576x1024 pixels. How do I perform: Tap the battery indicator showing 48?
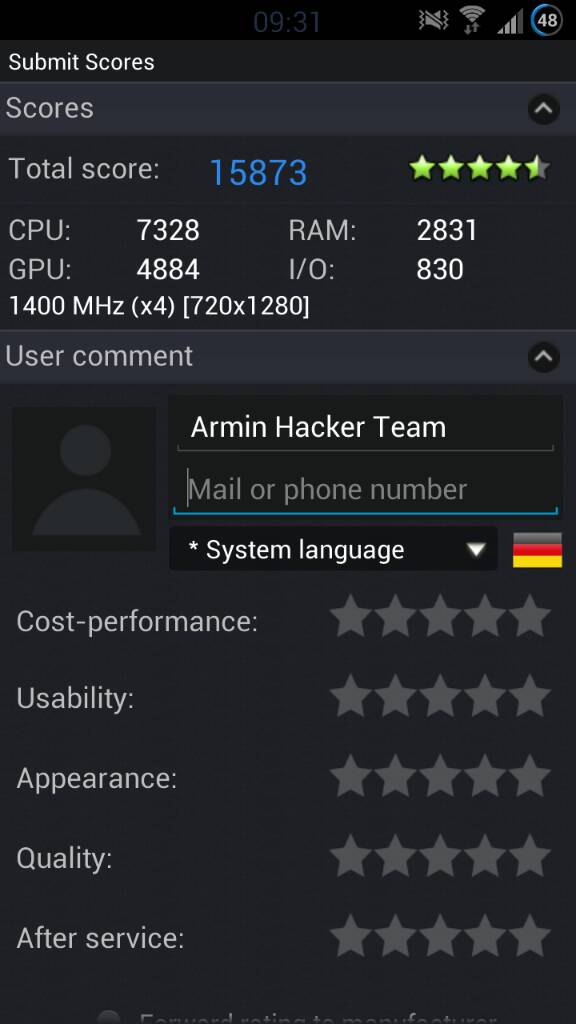point(547,20)
